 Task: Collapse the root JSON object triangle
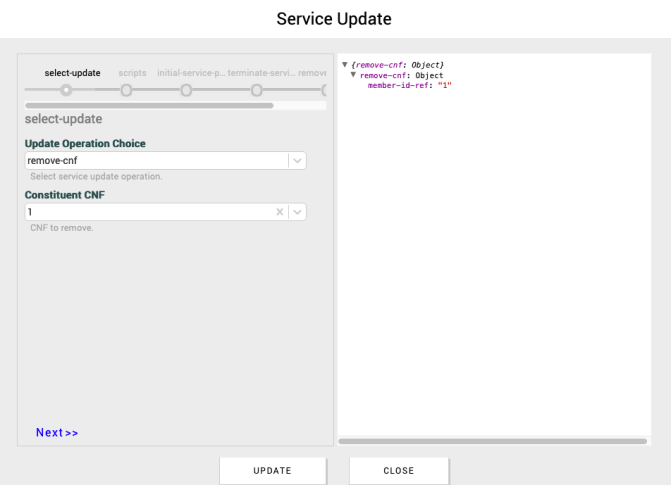[345, 66]
